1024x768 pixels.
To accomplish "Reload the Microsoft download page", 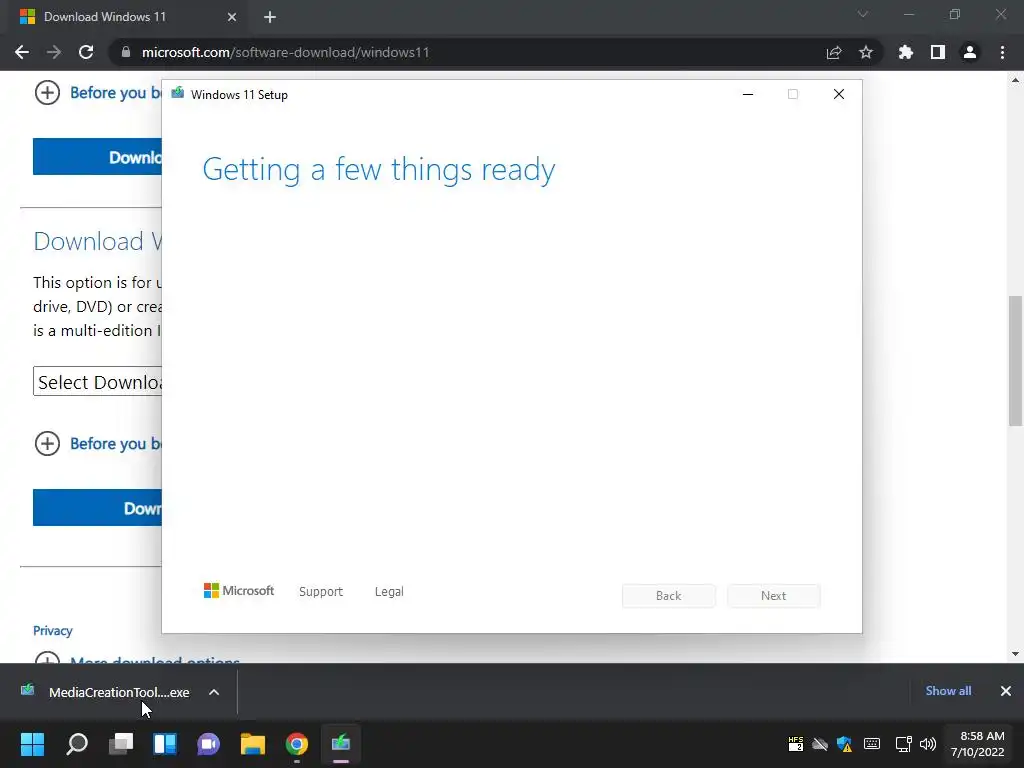I will pyautogui.click(x=86, y=52).
